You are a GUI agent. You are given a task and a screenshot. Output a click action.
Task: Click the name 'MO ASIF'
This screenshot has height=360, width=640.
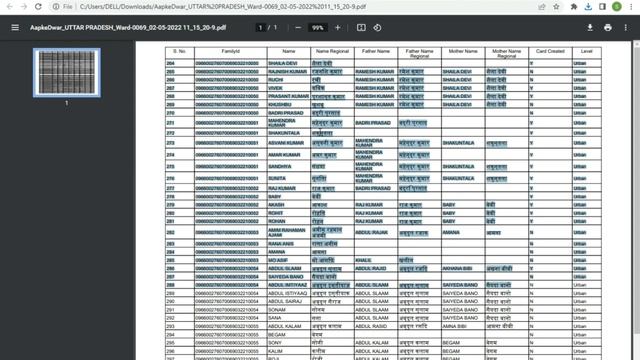click(278, 260)
